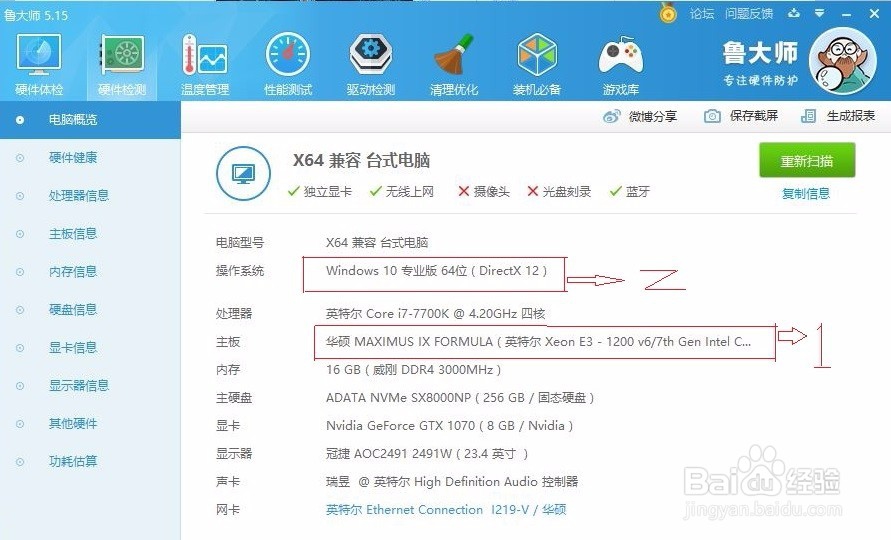Click the 英特尔 Core i7-7700K processor text
Screen dimensions: 891x540
pos(435,314)
